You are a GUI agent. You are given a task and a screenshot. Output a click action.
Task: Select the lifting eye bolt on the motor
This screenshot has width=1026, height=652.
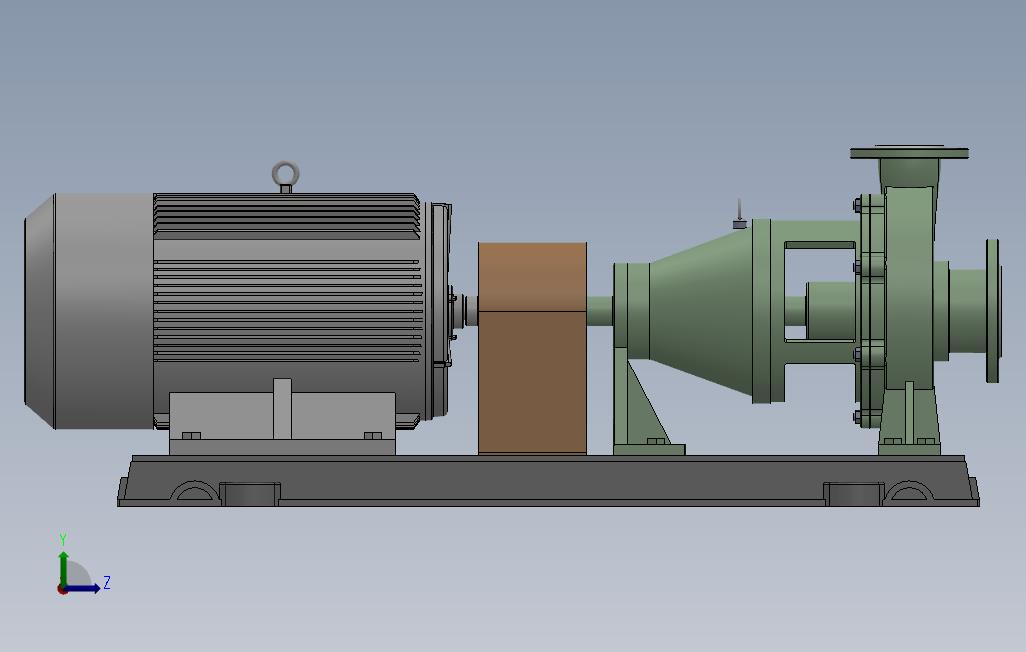pos(285,175)
